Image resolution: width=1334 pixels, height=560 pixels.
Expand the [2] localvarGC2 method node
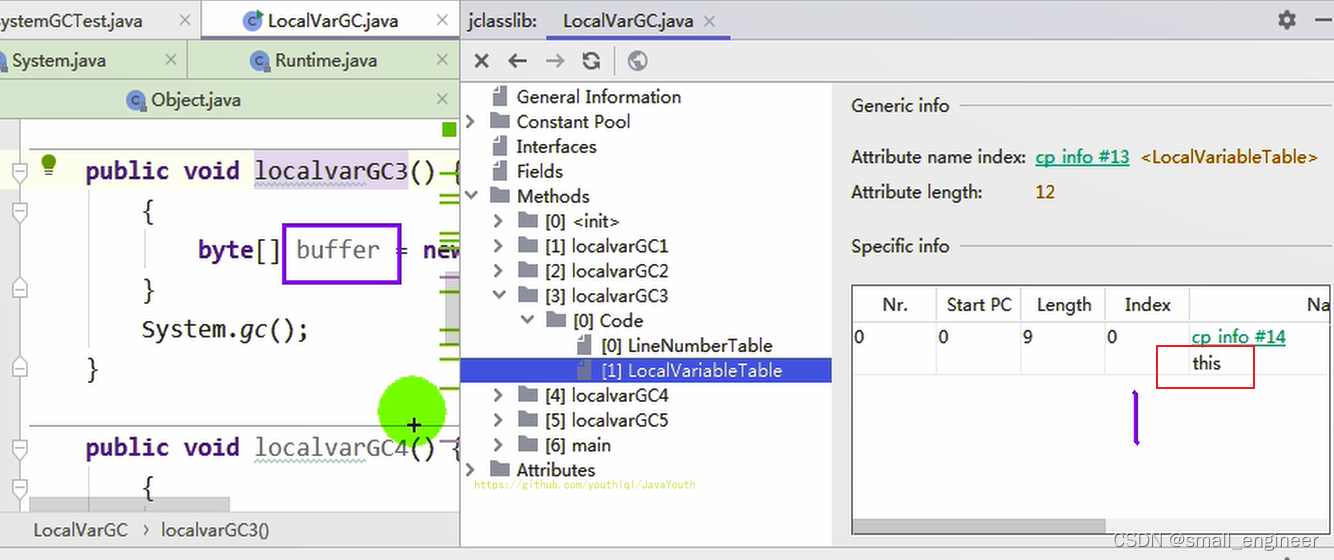[499, 271]
